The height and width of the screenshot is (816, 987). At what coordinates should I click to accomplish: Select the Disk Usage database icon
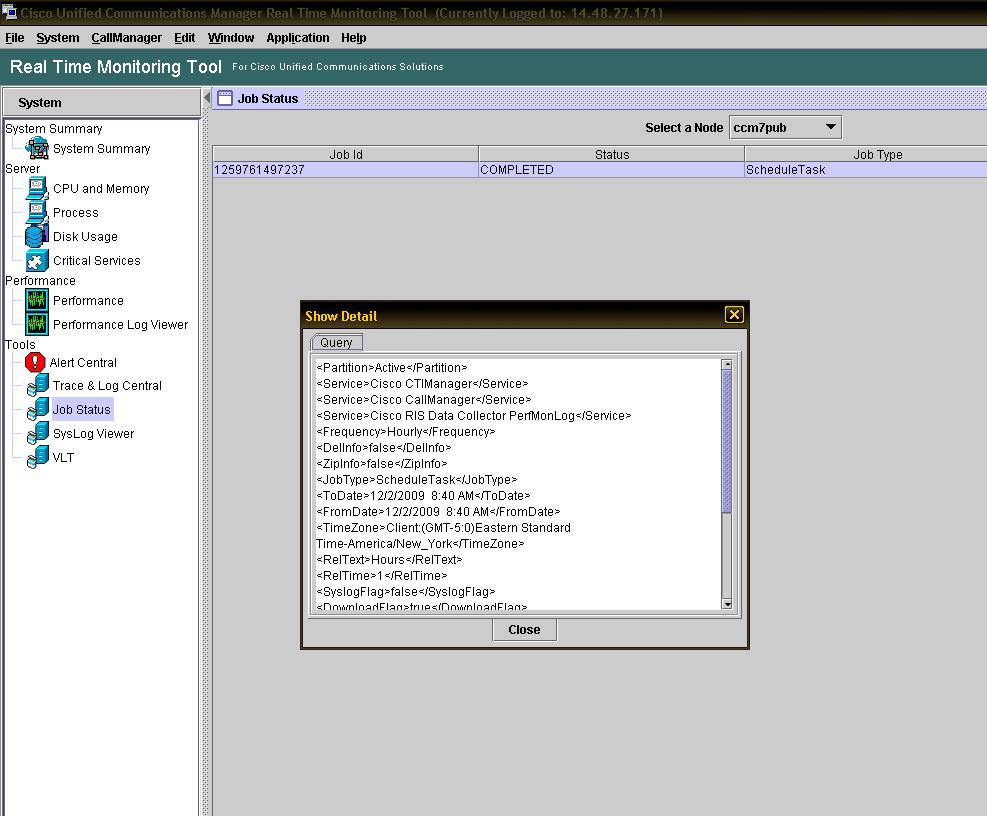(x=37, y=236)
